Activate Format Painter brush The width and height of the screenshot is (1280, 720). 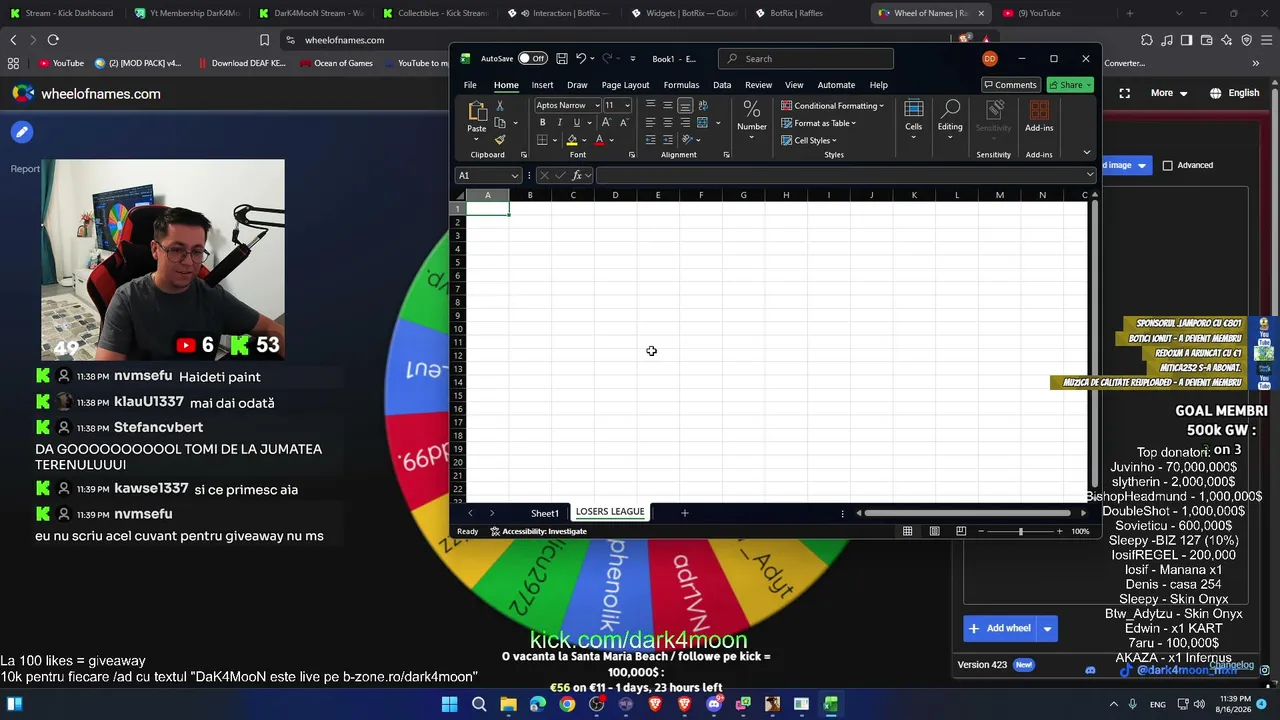click(x=500, y=140)
